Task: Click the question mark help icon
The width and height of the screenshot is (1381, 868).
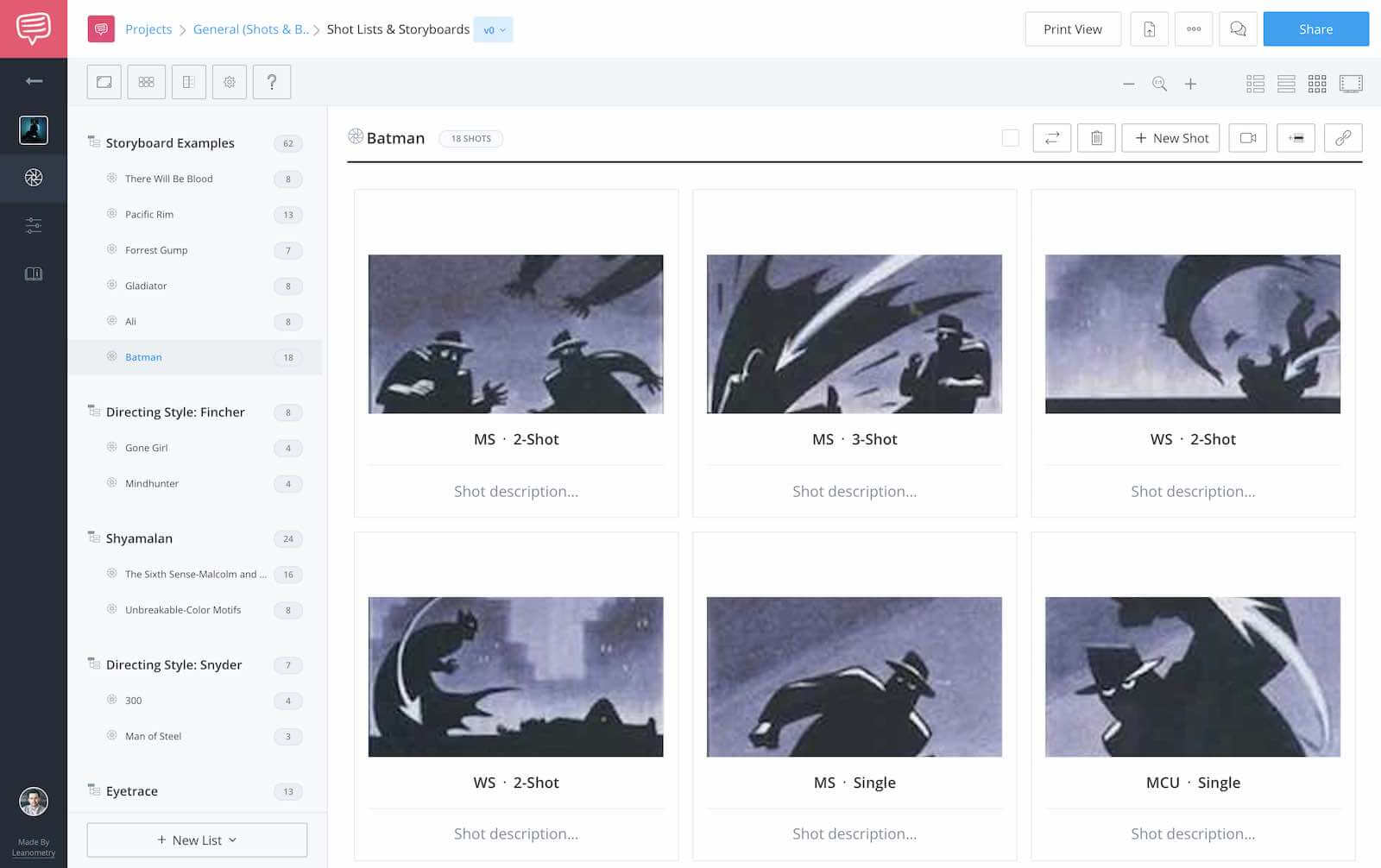Action: tap(272, 82)
